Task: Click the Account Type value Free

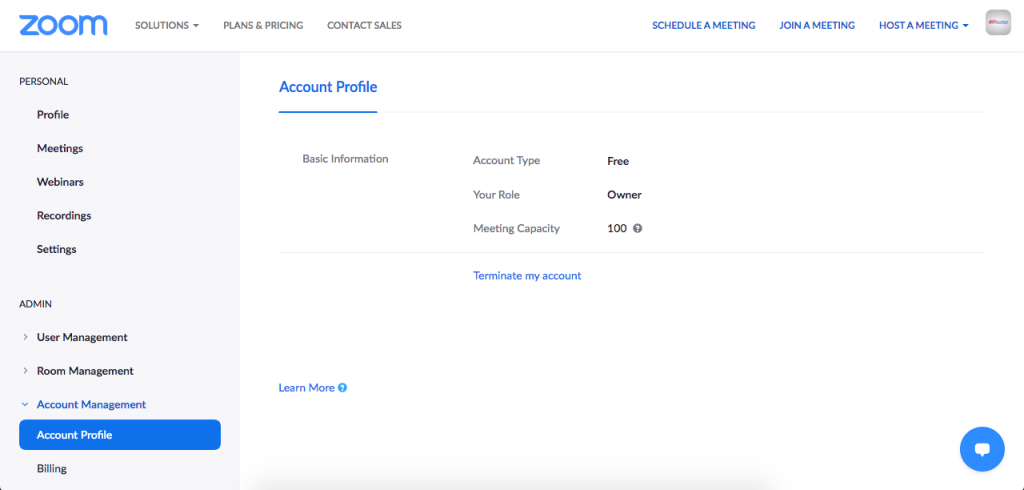Action: (618, 161)
